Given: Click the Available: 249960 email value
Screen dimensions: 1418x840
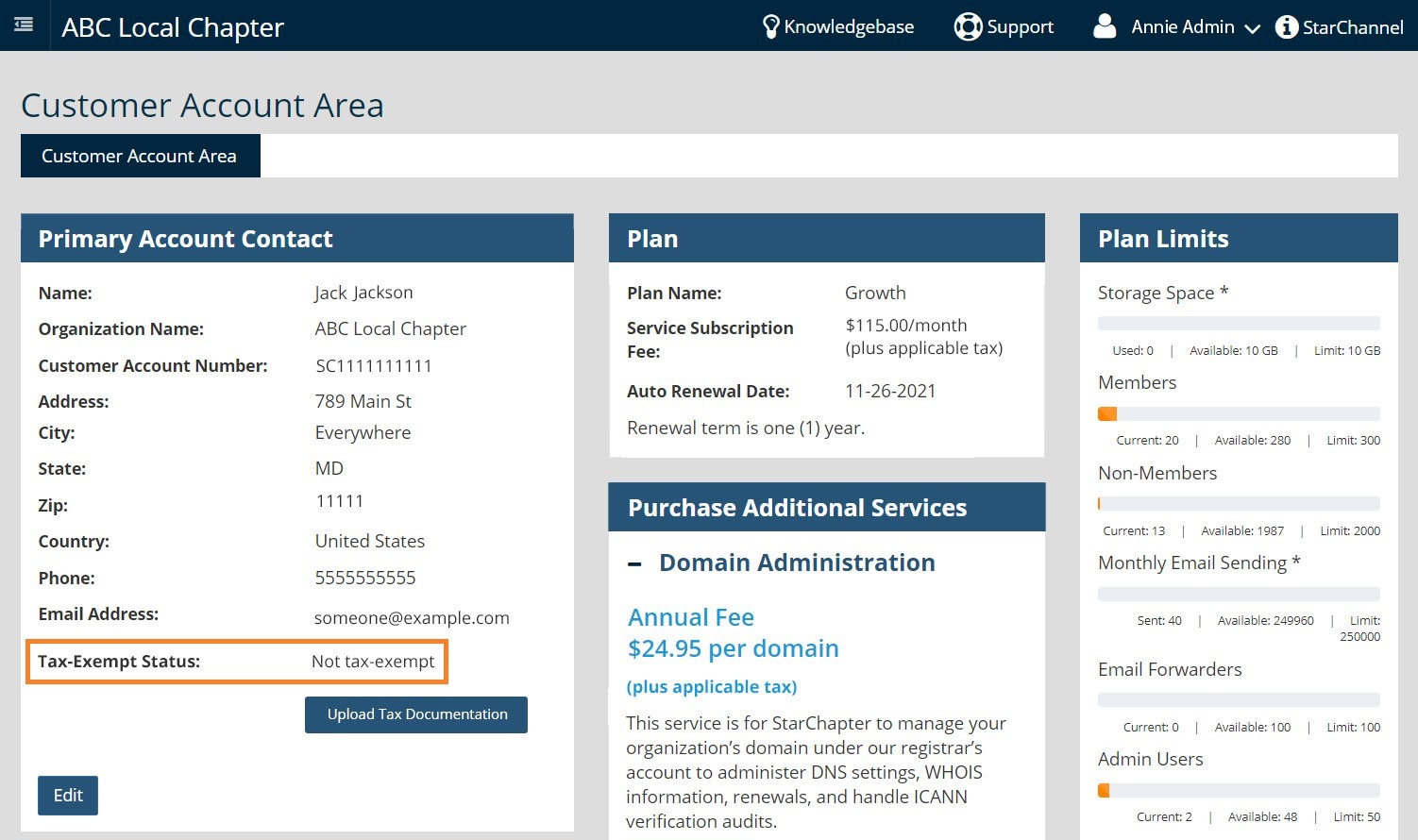Looking at the screenshot, I should coord(1266,621).
